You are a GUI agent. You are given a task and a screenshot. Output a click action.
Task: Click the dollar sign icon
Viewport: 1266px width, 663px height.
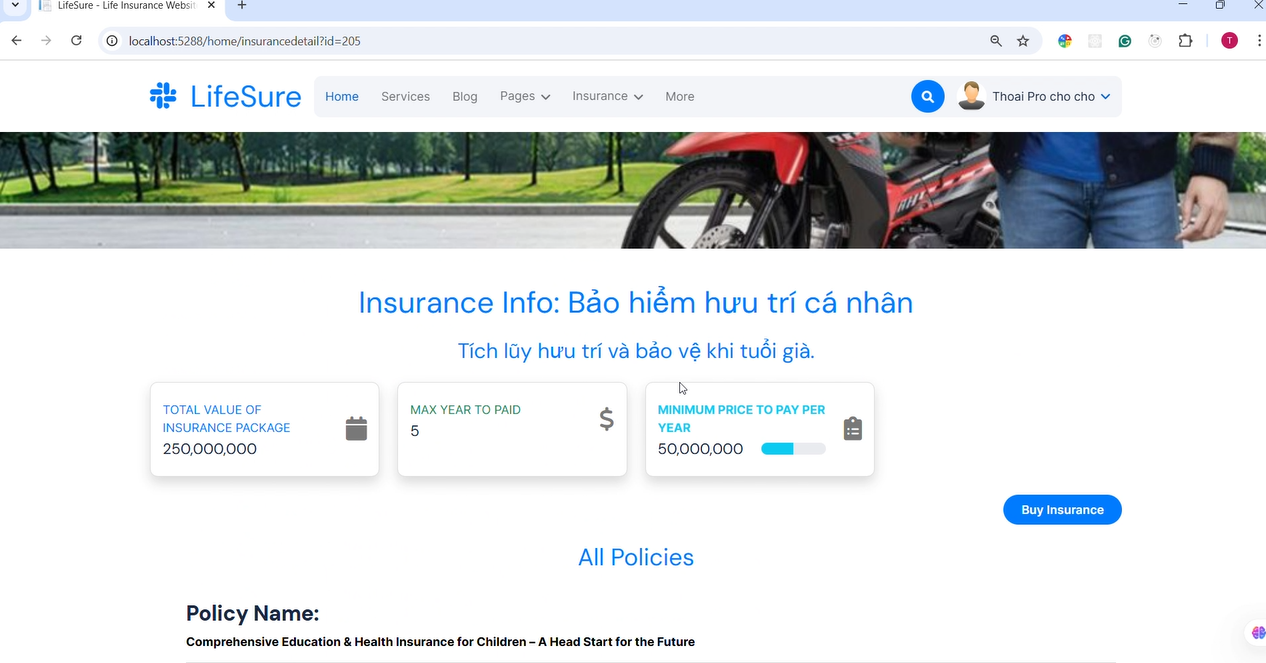pos(606,419)
